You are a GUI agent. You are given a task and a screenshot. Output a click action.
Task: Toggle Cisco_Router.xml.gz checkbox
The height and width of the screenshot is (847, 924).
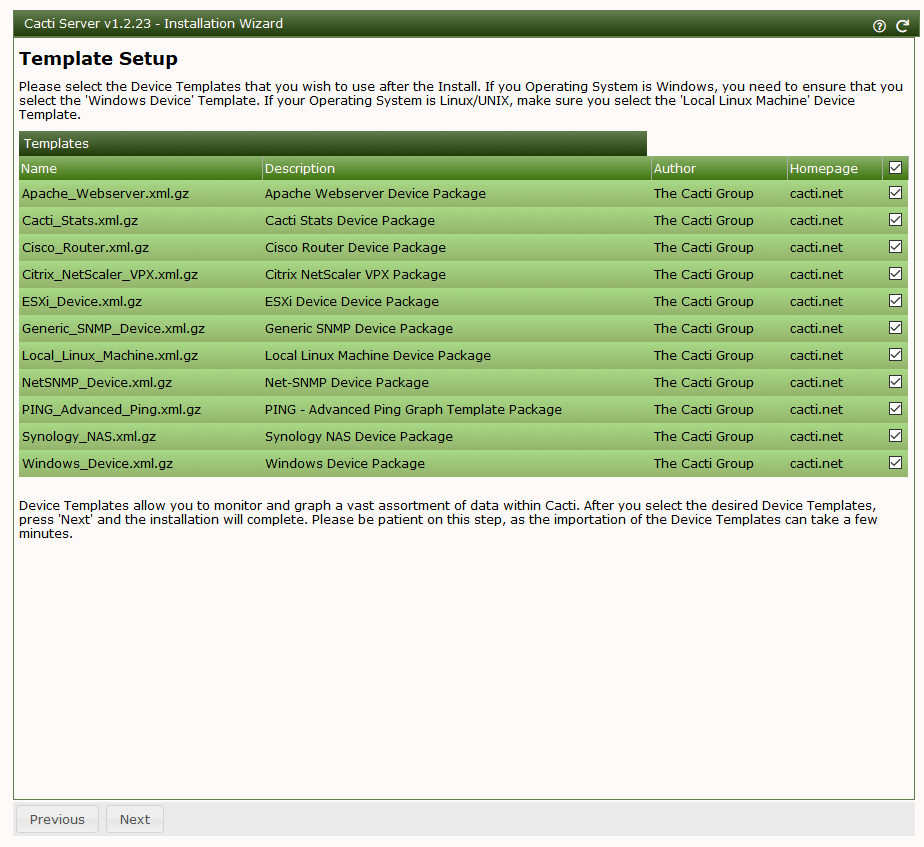(895, 247)
